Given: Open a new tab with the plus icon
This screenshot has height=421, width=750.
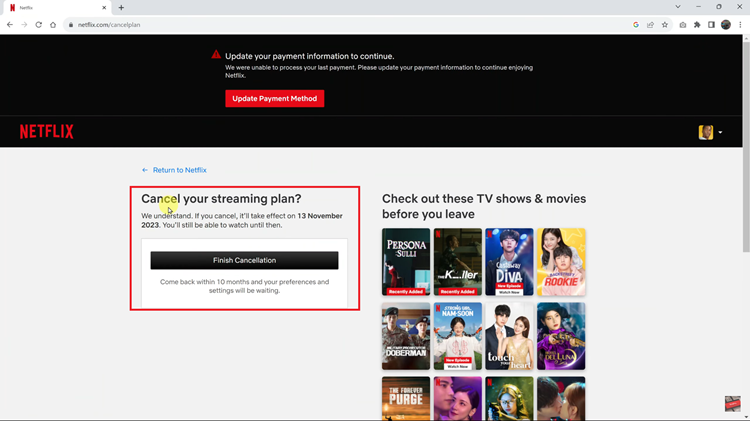Looking at the screenshot, I should pos(121,8).
